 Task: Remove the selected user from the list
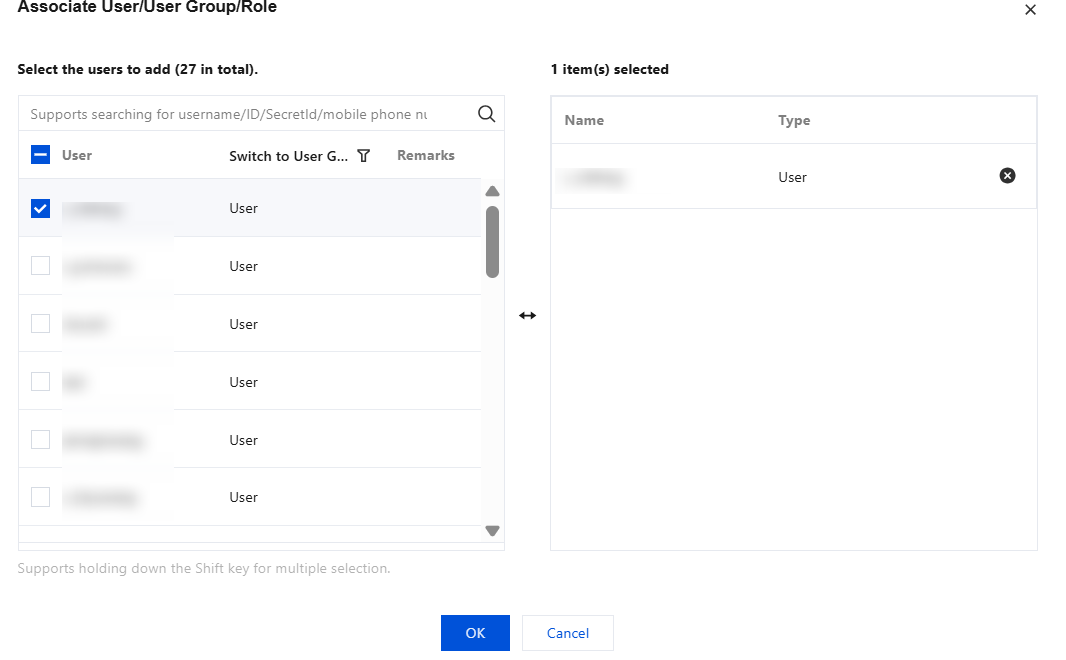coord(1007,176)
